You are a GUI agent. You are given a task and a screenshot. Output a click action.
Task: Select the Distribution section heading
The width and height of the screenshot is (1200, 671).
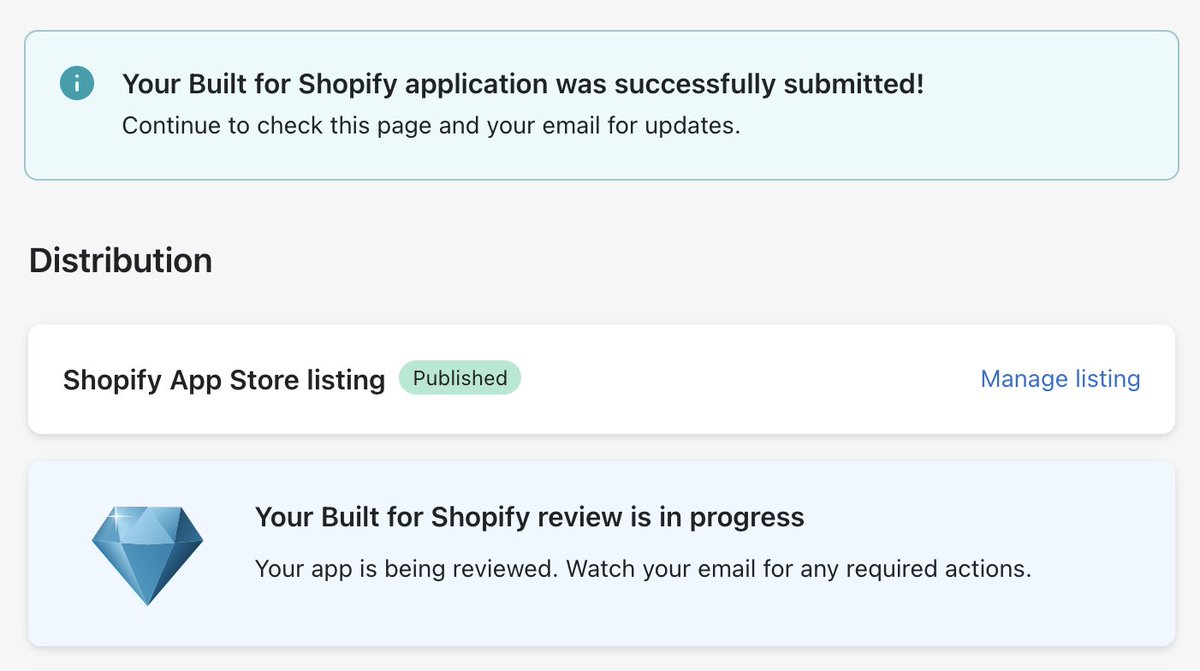pyautogui.click(x=120, y=260)
